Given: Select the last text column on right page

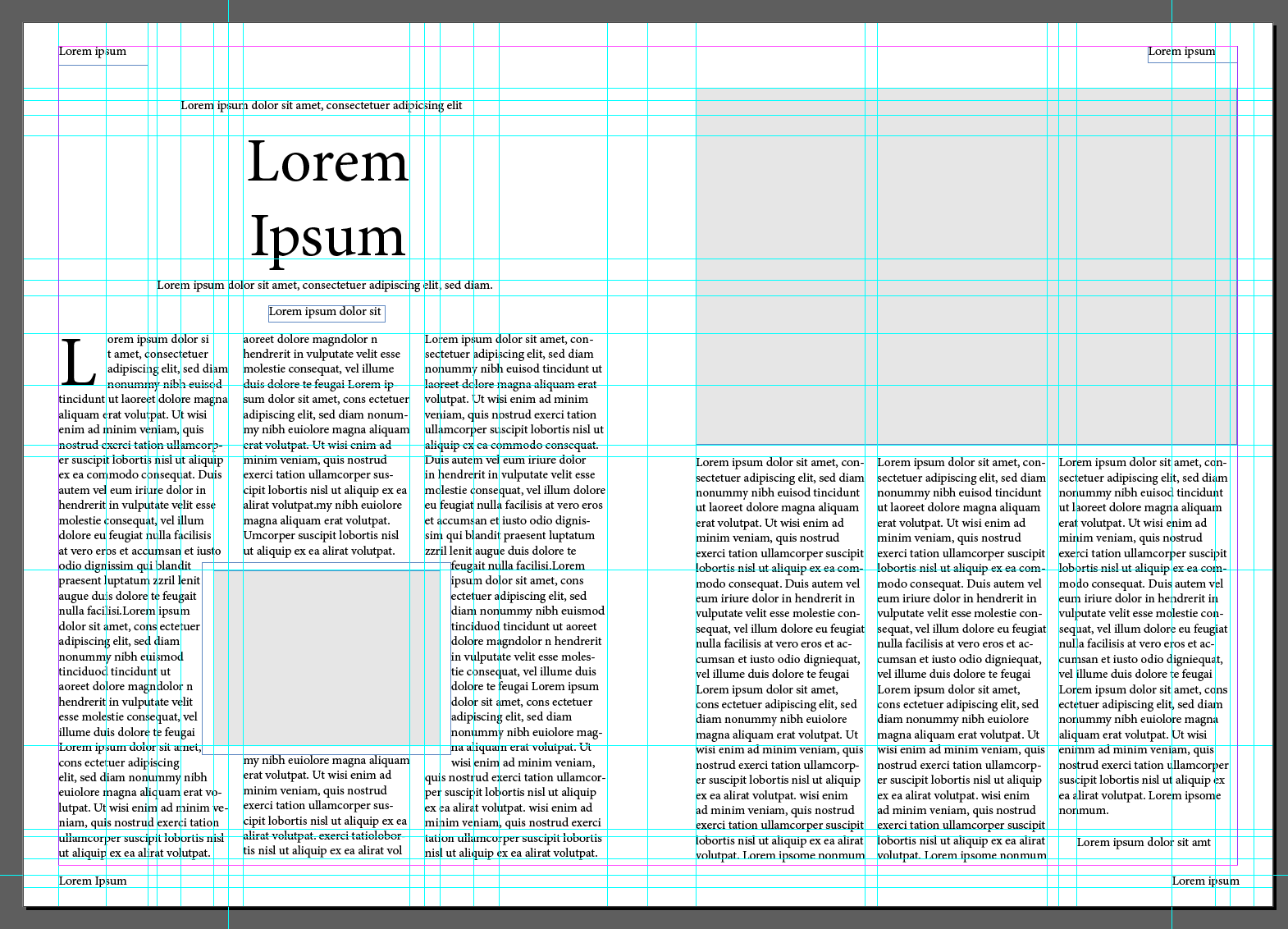Looking at the screenshot, I should pos(1142,640).
